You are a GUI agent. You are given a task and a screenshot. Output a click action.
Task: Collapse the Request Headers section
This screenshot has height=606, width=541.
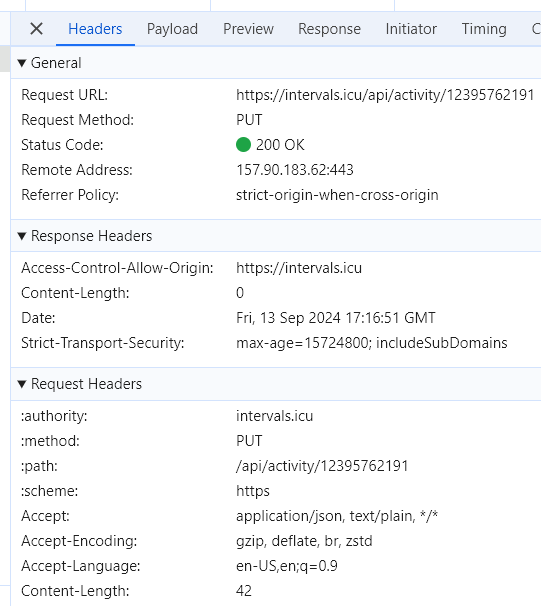[x=22, y=384]
